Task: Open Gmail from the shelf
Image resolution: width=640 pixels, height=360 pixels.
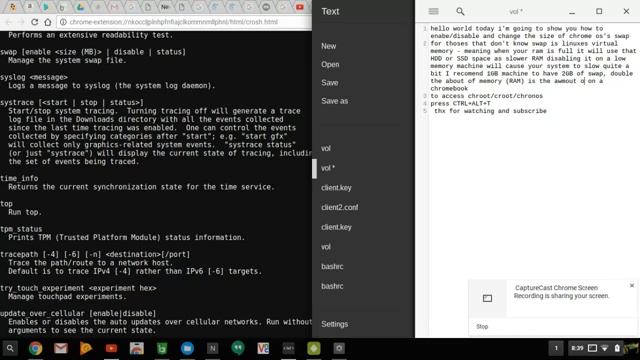Action: [61, 348]
